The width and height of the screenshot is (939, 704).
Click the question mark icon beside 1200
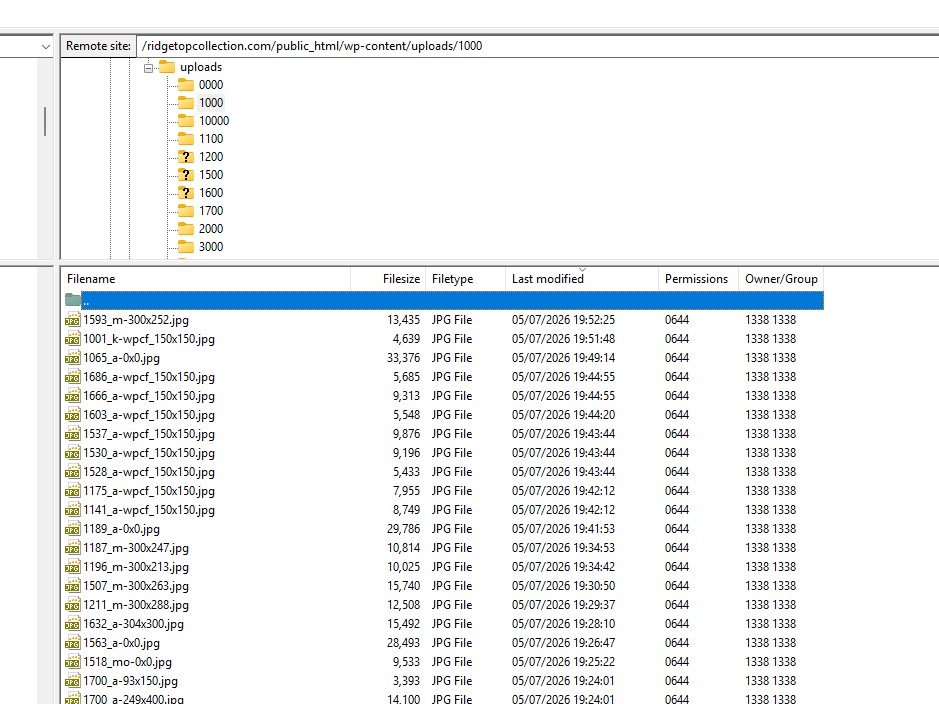click(x=186, y=157)
